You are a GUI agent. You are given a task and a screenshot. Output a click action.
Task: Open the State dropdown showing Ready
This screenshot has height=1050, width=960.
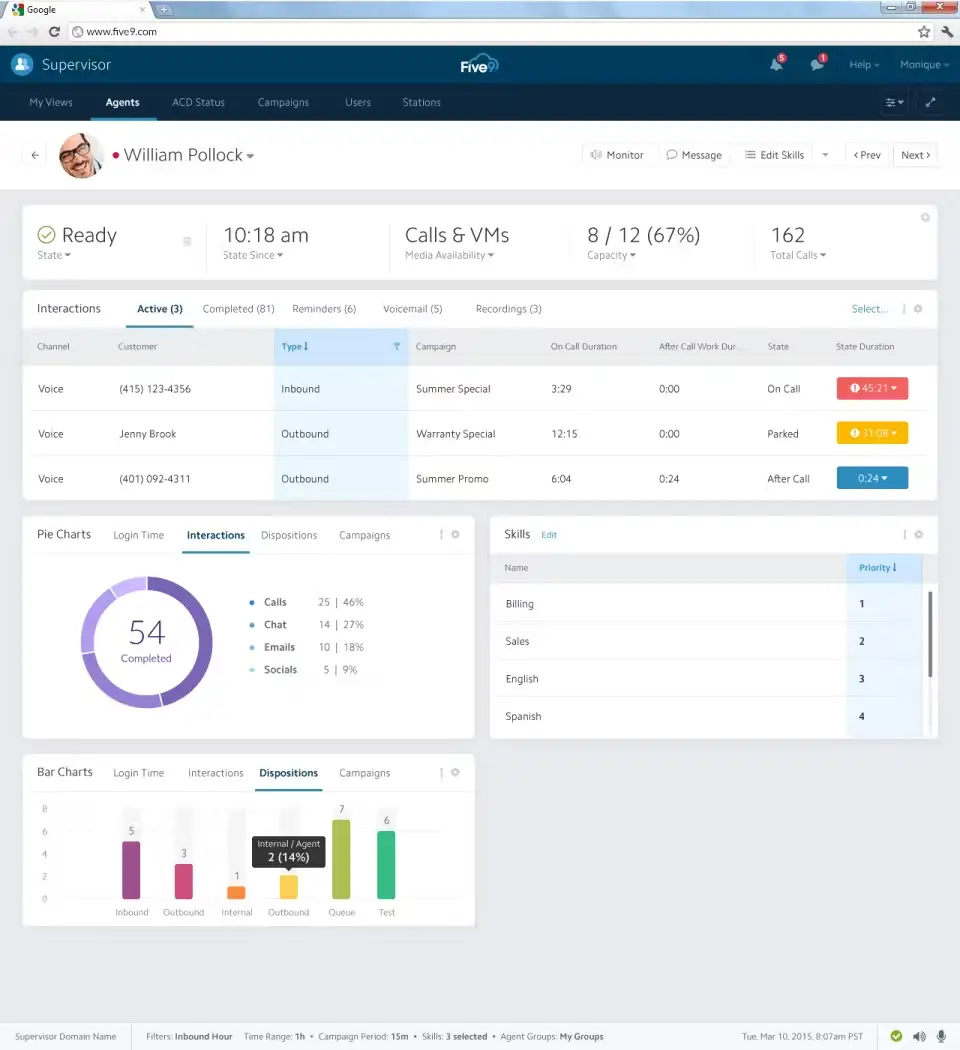point(54,255)
